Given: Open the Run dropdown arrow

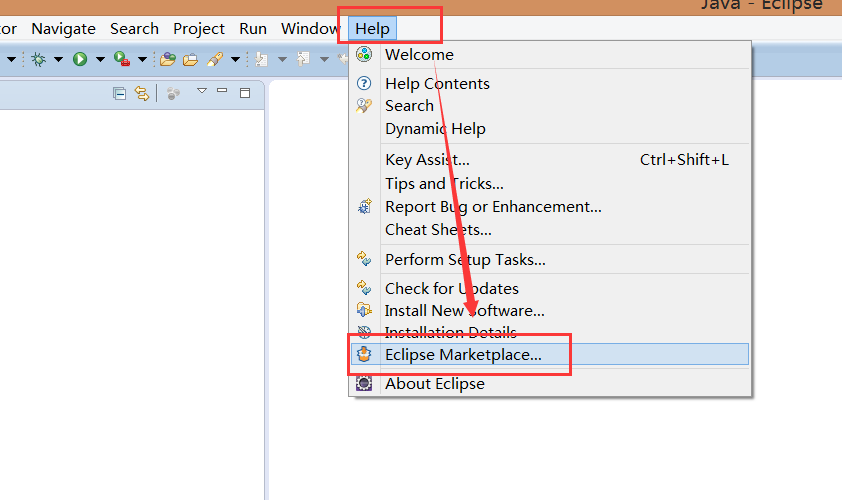Looking at the screenshot, I should [x=100, y=60].
